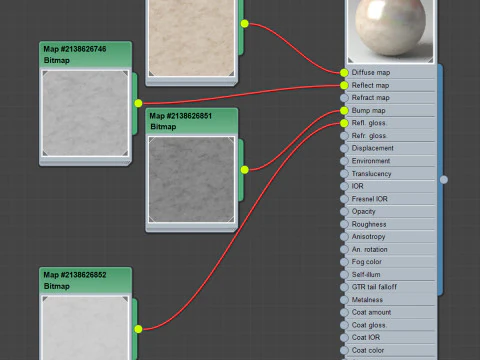The height and width of the screenshot is (360, 480).
Task: Click the Coat IOR input socket
Action: [x=344, y=338]
